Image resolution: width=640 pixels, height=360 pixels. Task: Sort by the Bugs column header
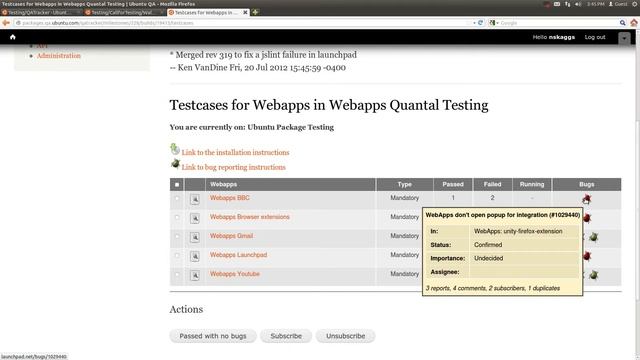click(x=587, y=184)
